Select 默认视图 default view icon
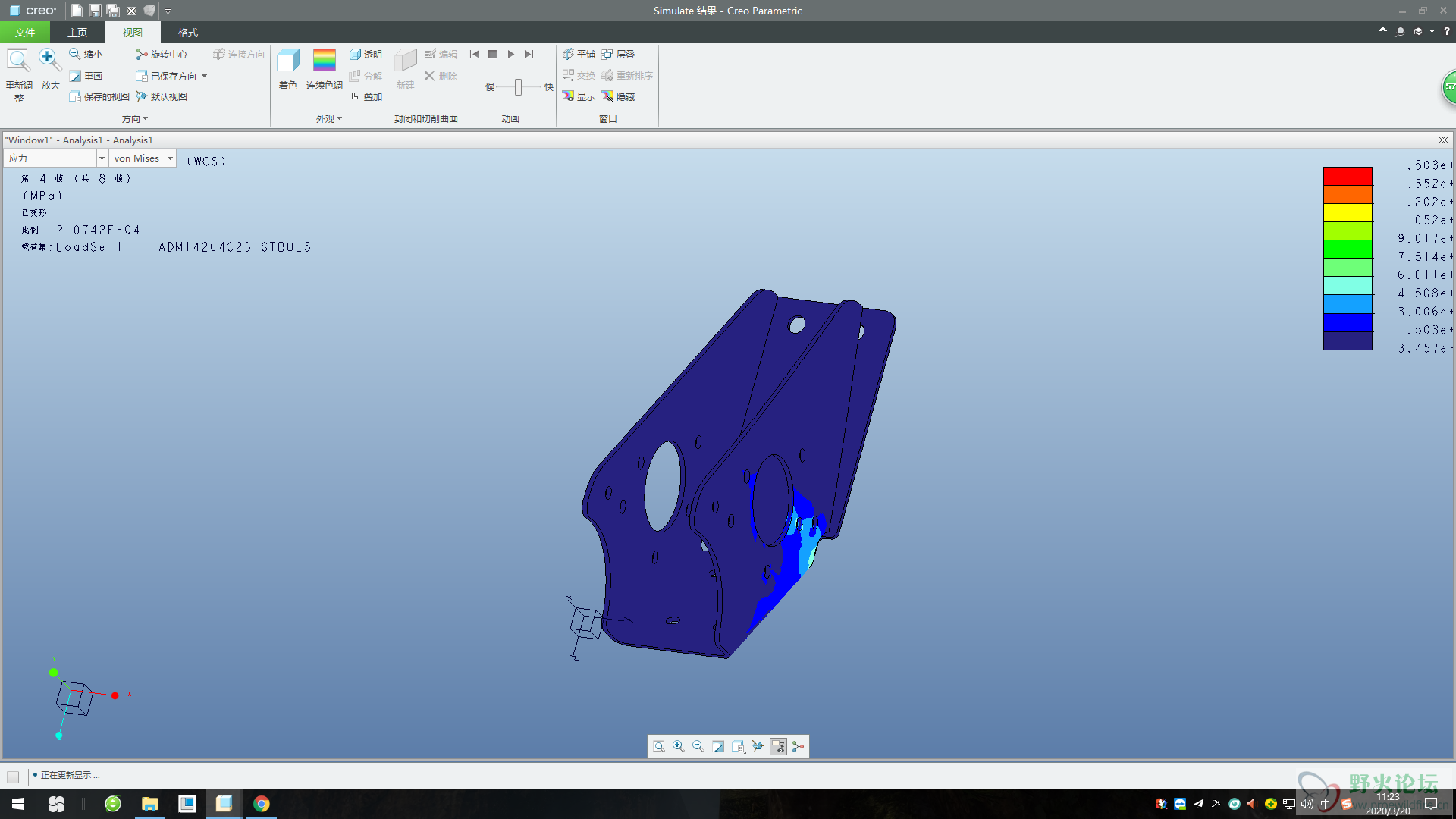This screenshot has height=819, width=1456. coord(142,96)
